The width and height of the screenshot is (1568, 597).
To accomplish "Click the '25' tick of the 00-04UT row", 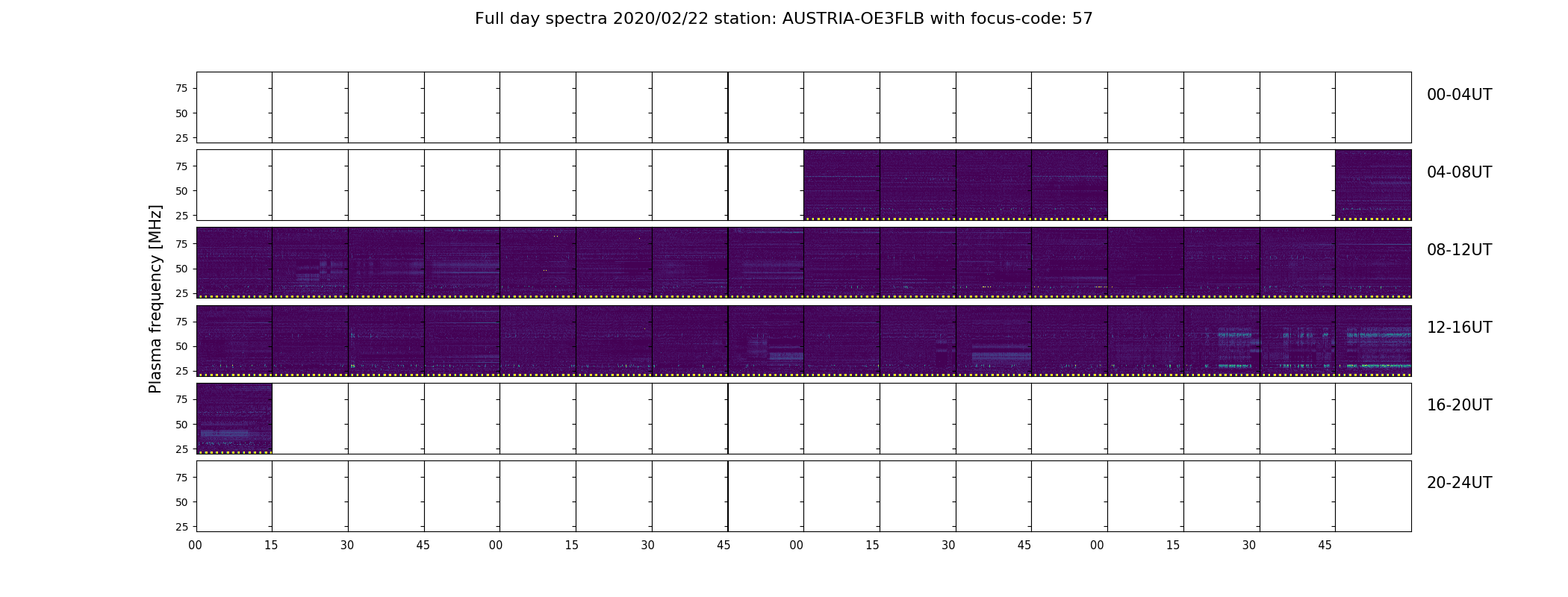I will tap(181, 138).
